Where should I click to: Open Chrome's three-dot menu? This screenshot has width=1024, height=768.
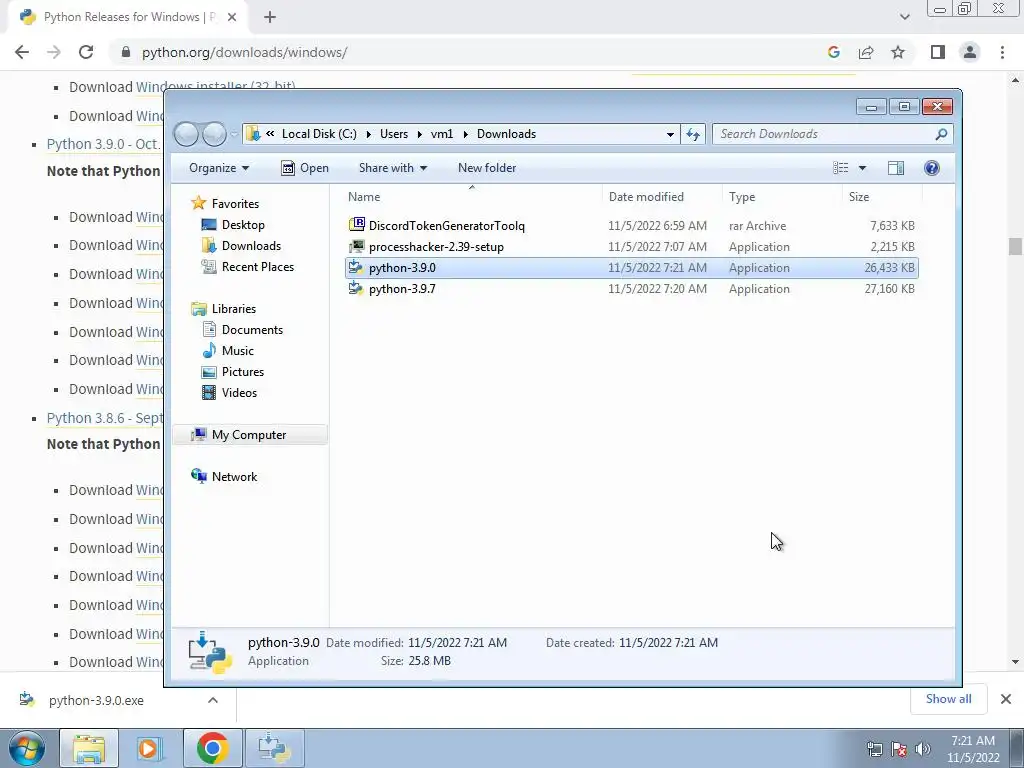(x=1002, y=52)
